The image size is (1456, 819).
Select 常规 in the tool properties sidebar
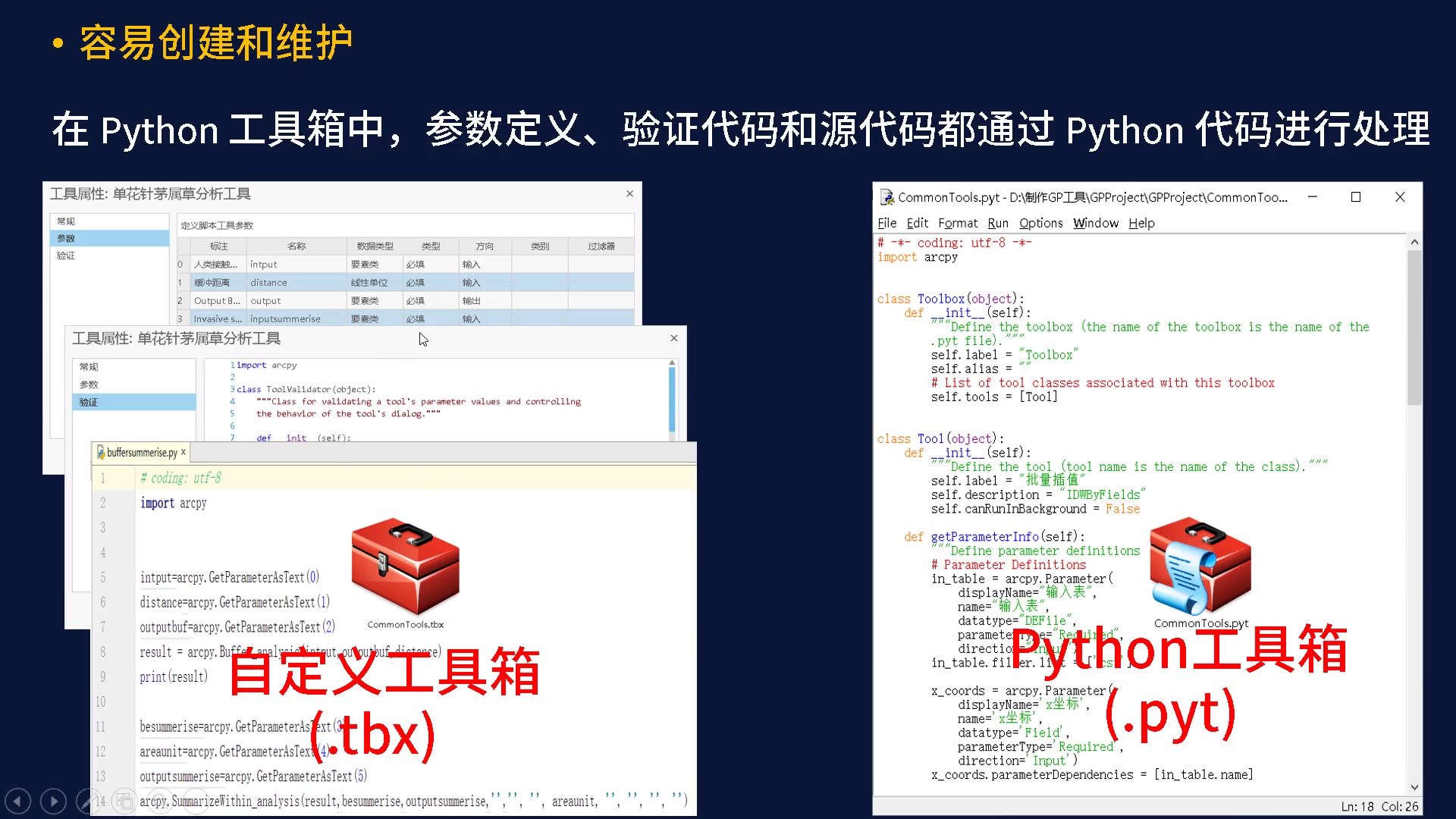pos(88,366)
